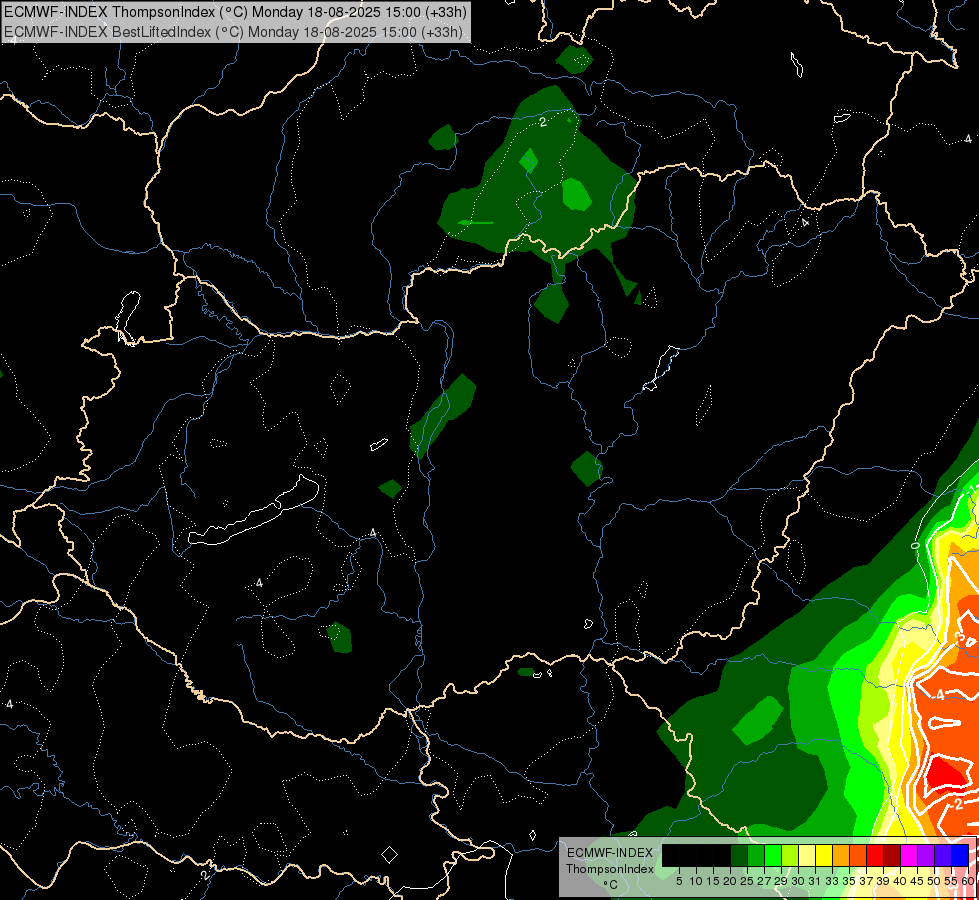Click the legend tick label 20

730,881
